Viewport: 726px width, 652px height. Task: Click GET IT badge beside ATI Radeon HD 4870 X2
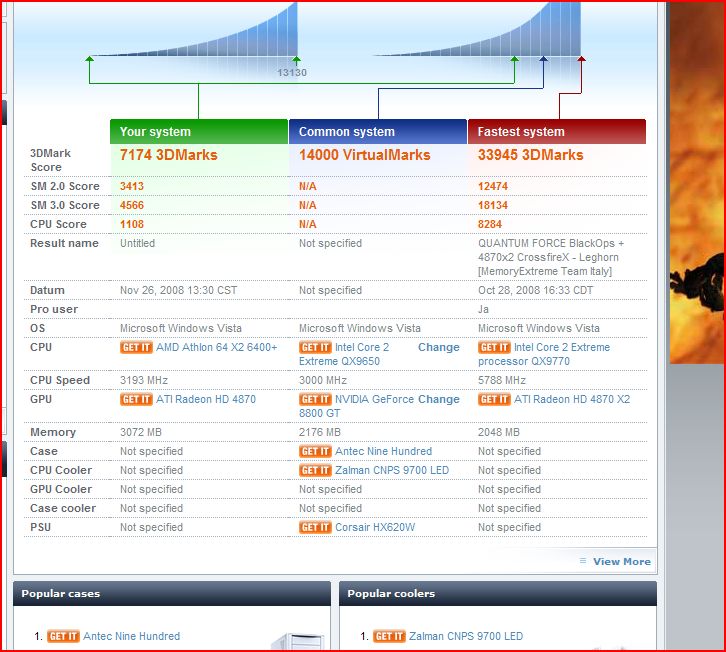coord(494,399)
